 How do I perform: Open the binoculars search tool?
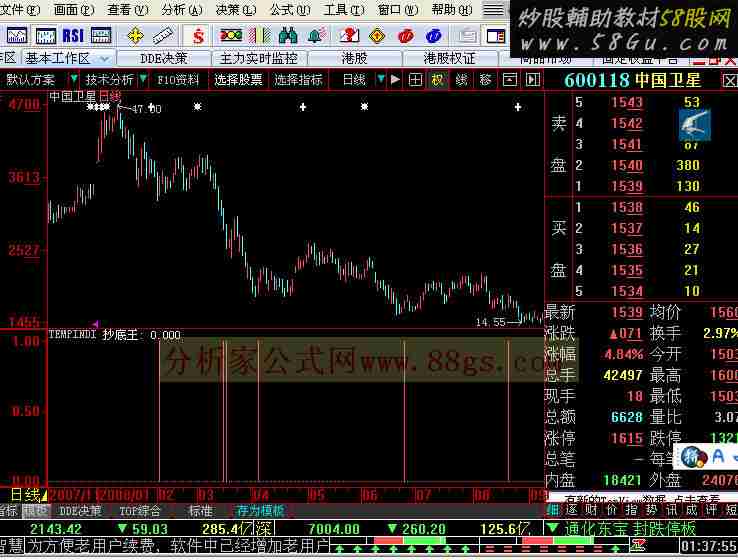coord(288,36)
